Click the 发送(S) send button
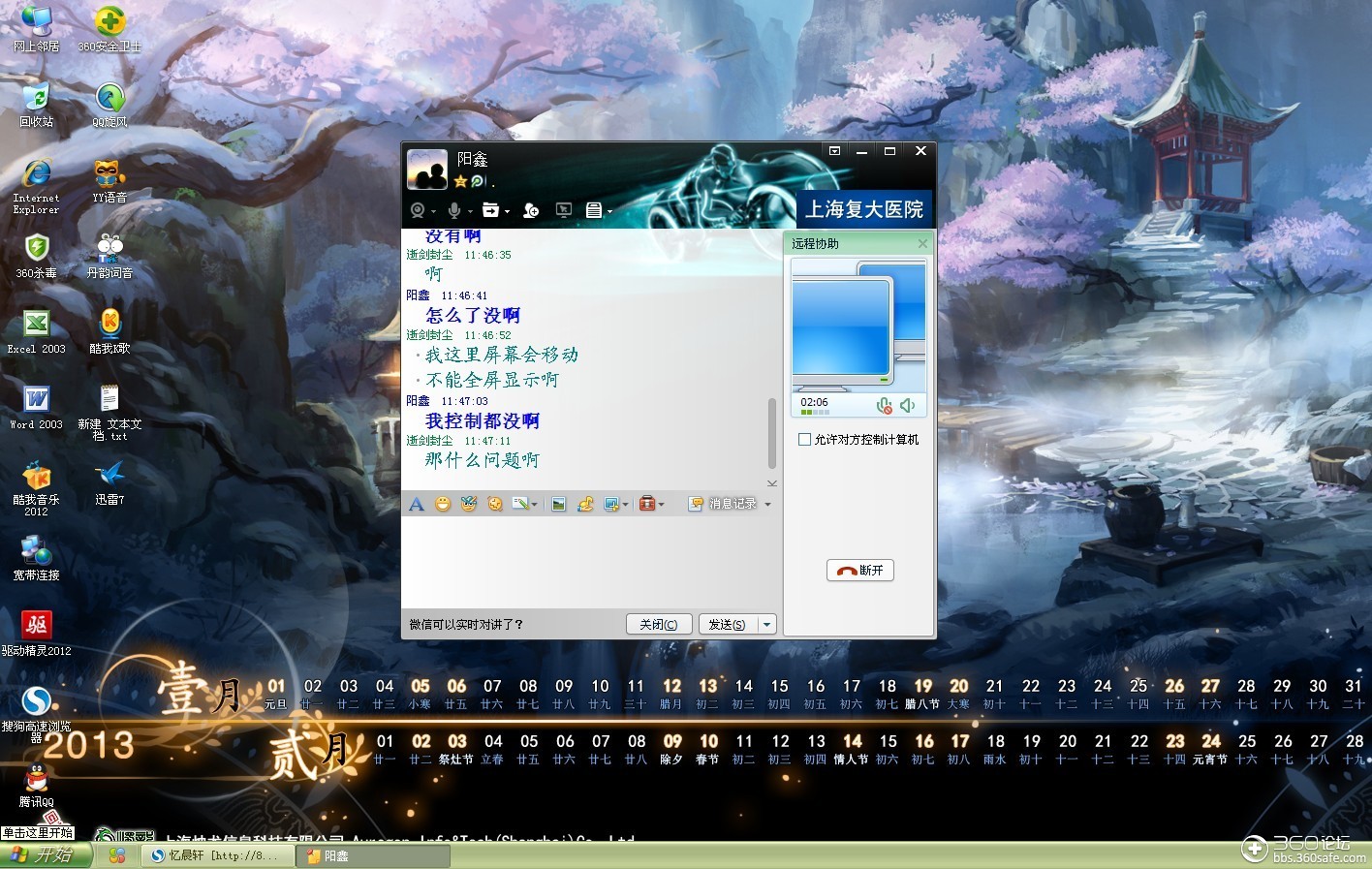The width and height of the screenshot is (1372, 869). click(x=728, y=625)
